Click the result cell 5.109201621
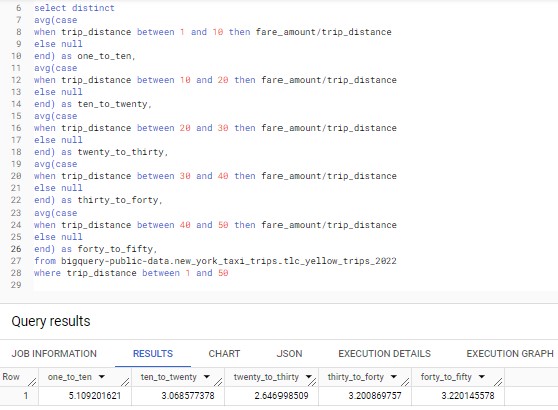Viewport: 558px width, 410px height. coord(95,395)
